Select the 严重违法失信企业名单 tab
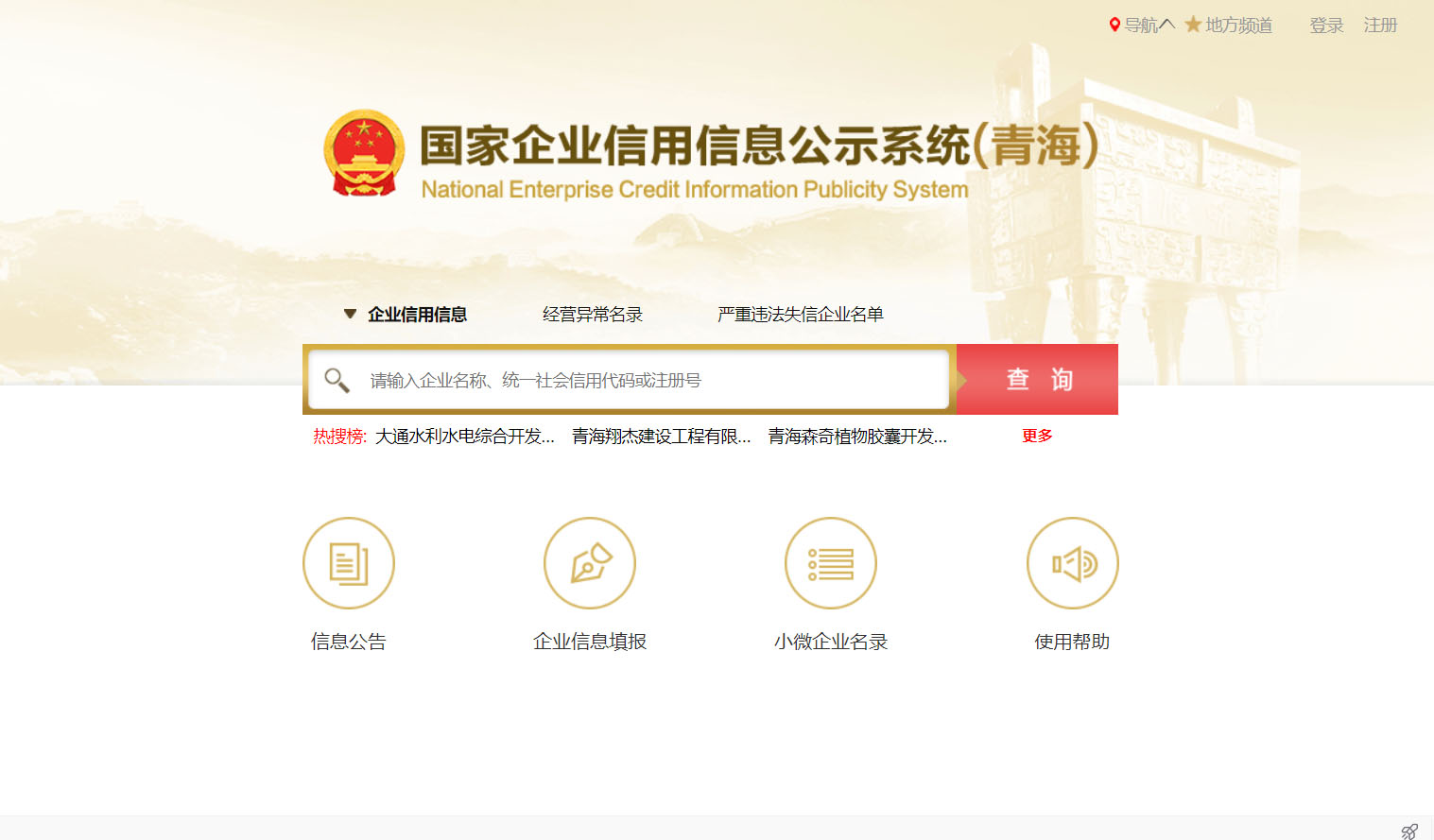The height and width of the screenshot is (840, 1434). tap(800, 315)
